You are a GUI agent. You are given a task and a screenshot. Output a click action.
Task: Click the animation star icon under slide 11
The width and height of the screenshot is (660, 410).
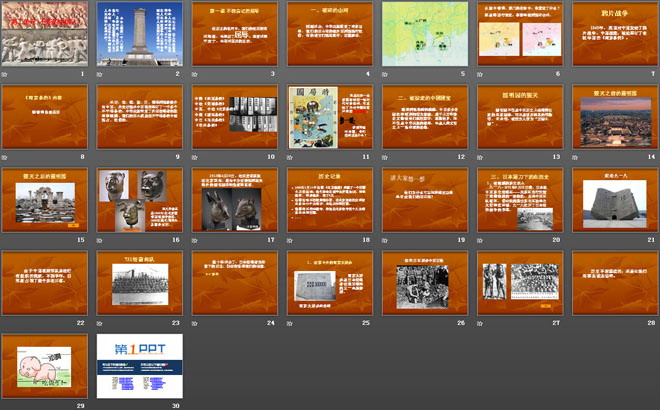click(290, 157)
